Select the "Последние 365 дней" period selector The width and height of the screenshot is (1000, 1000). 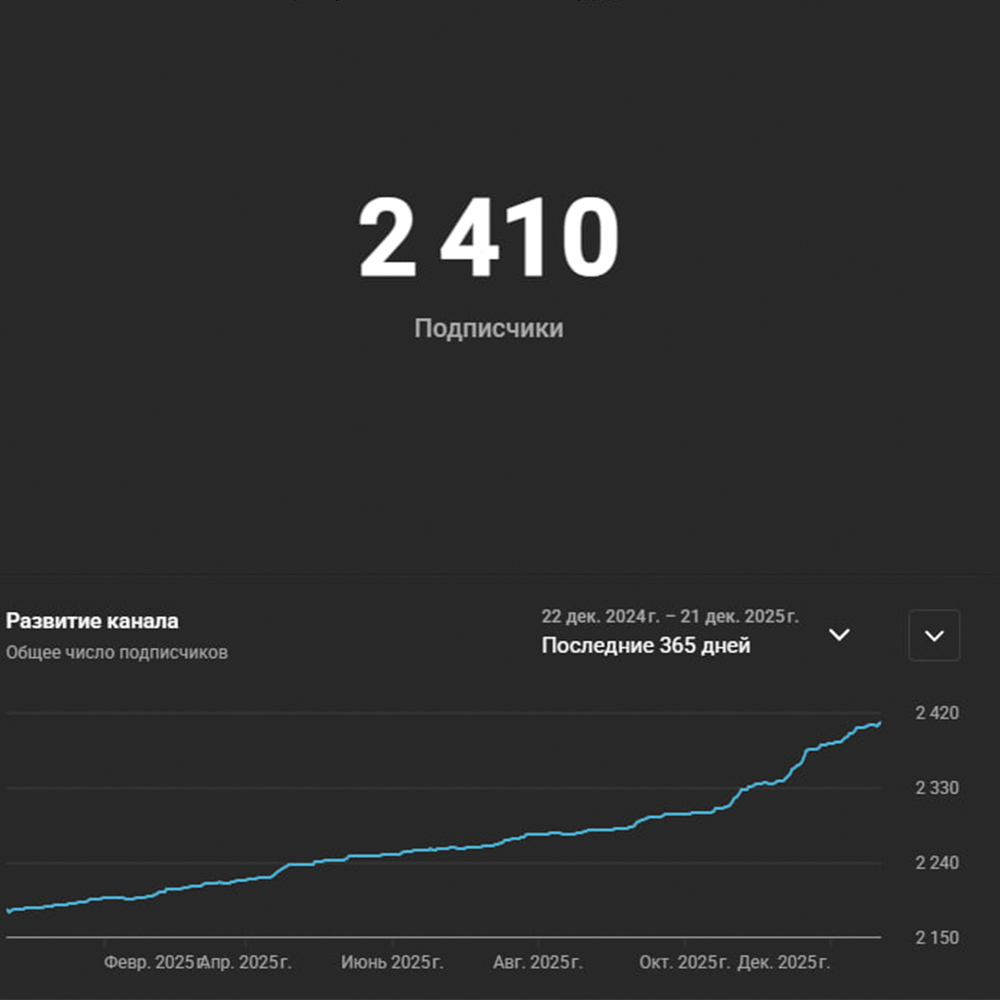click(x=645, y=646)
